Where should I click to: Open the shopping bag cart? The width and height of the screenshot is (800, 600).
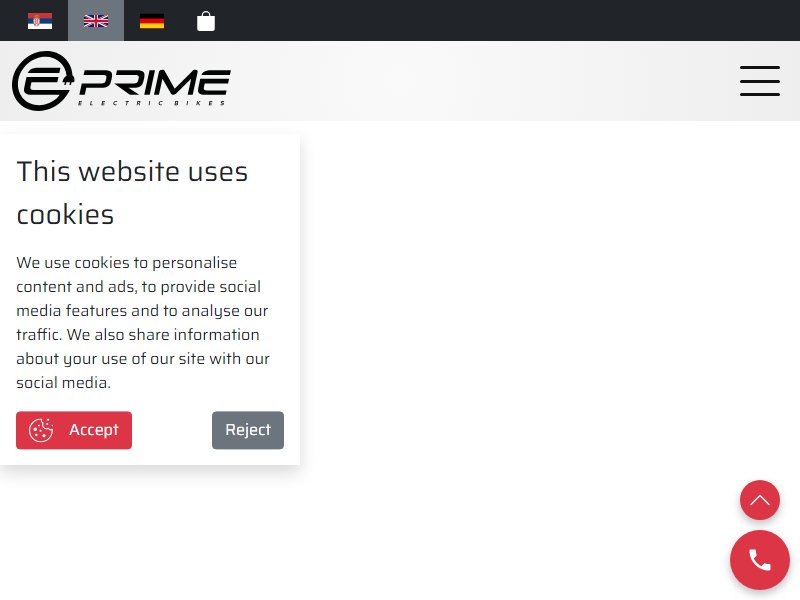coord(206,21)
